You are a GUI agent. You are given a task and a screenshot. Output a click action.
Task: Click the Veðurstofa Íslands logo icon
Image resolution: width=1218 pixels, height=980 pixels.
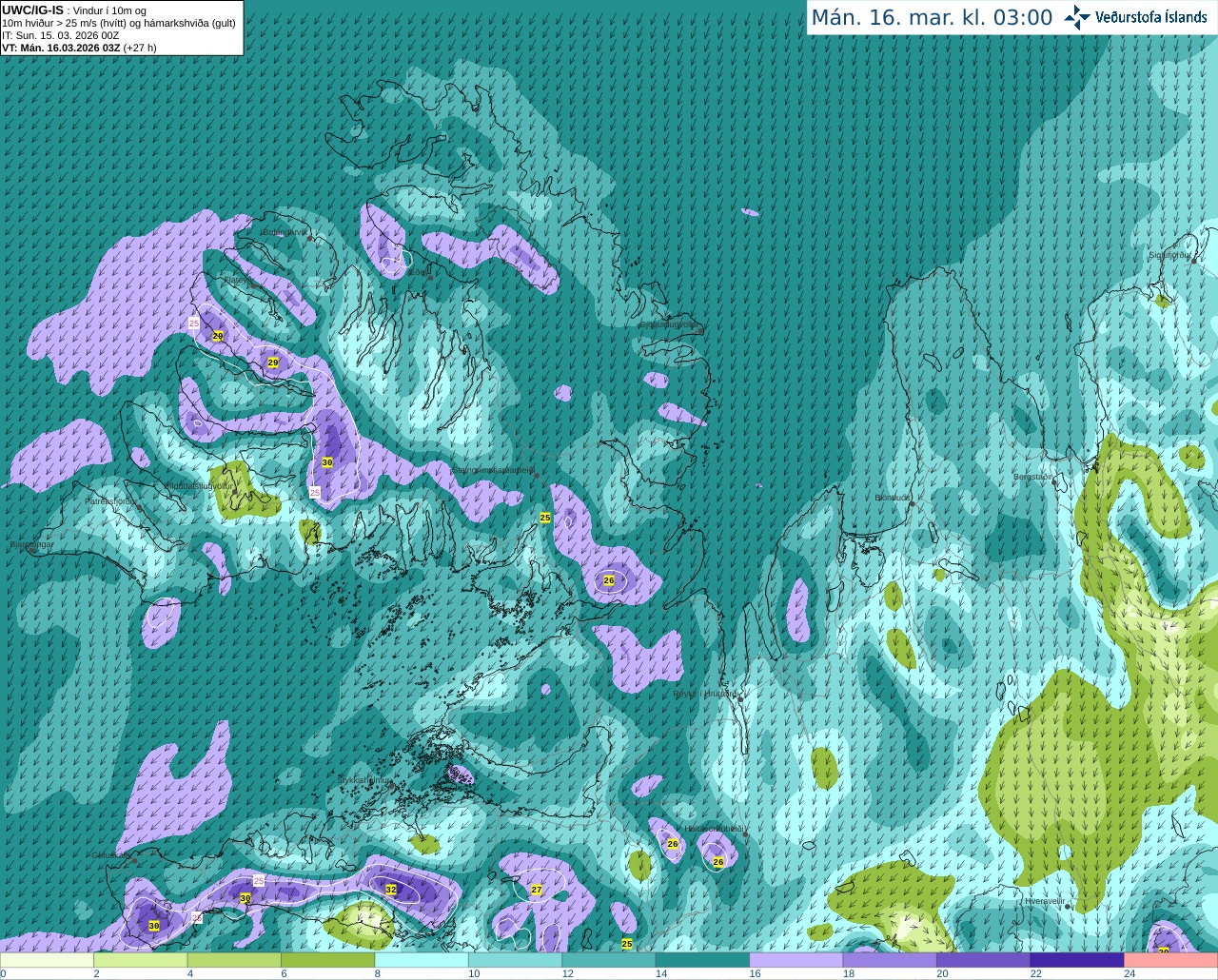(1077, 17)
